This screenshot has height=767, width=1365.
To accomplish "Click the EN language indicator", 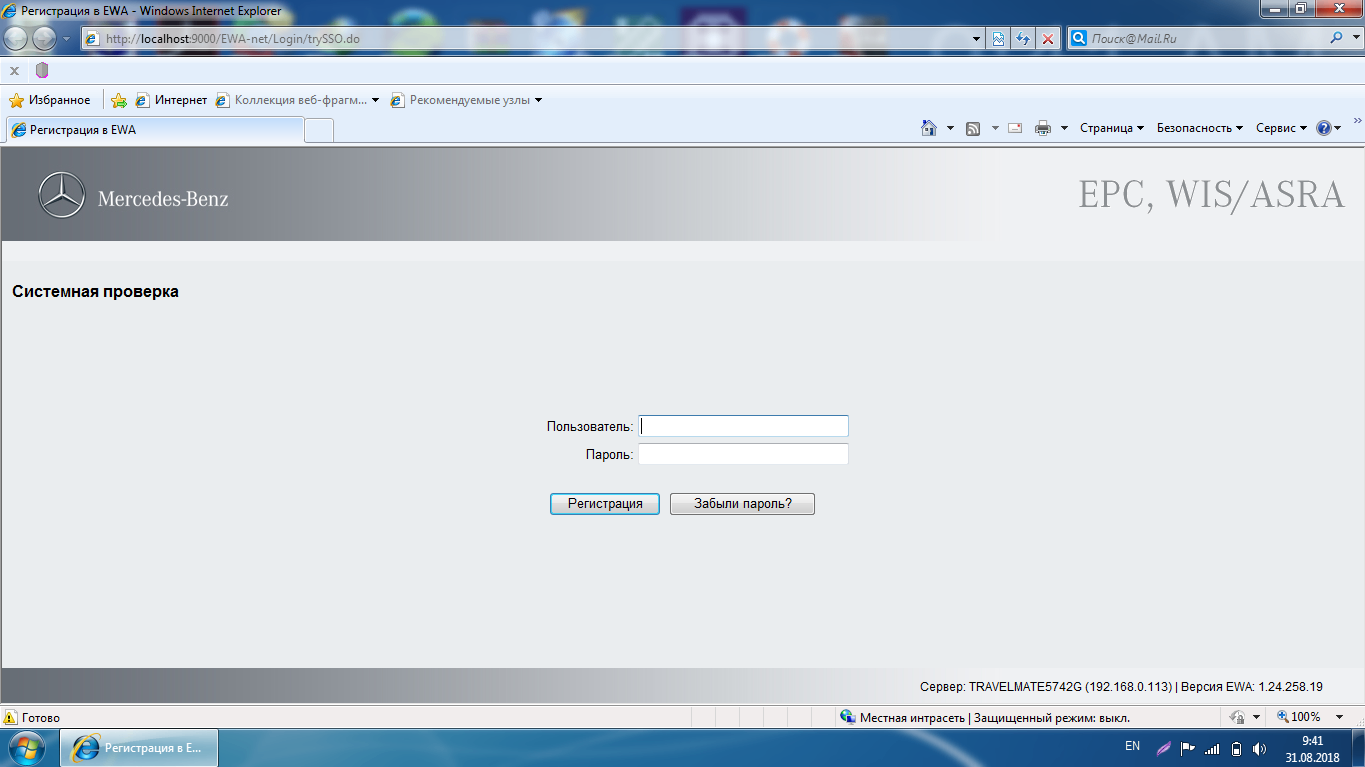I will 1132,746.
